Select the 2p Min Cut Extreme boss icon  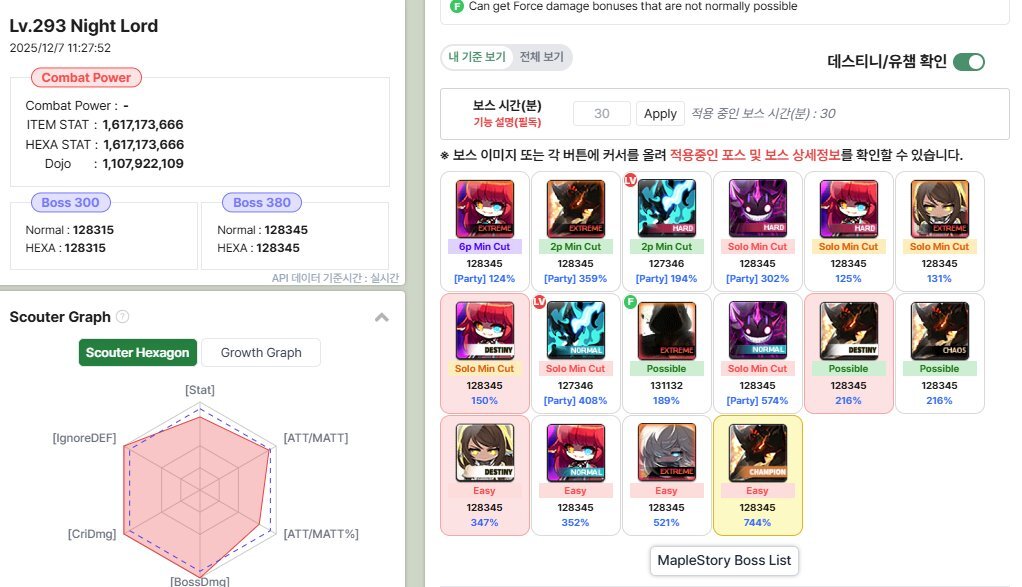point(576,208)
